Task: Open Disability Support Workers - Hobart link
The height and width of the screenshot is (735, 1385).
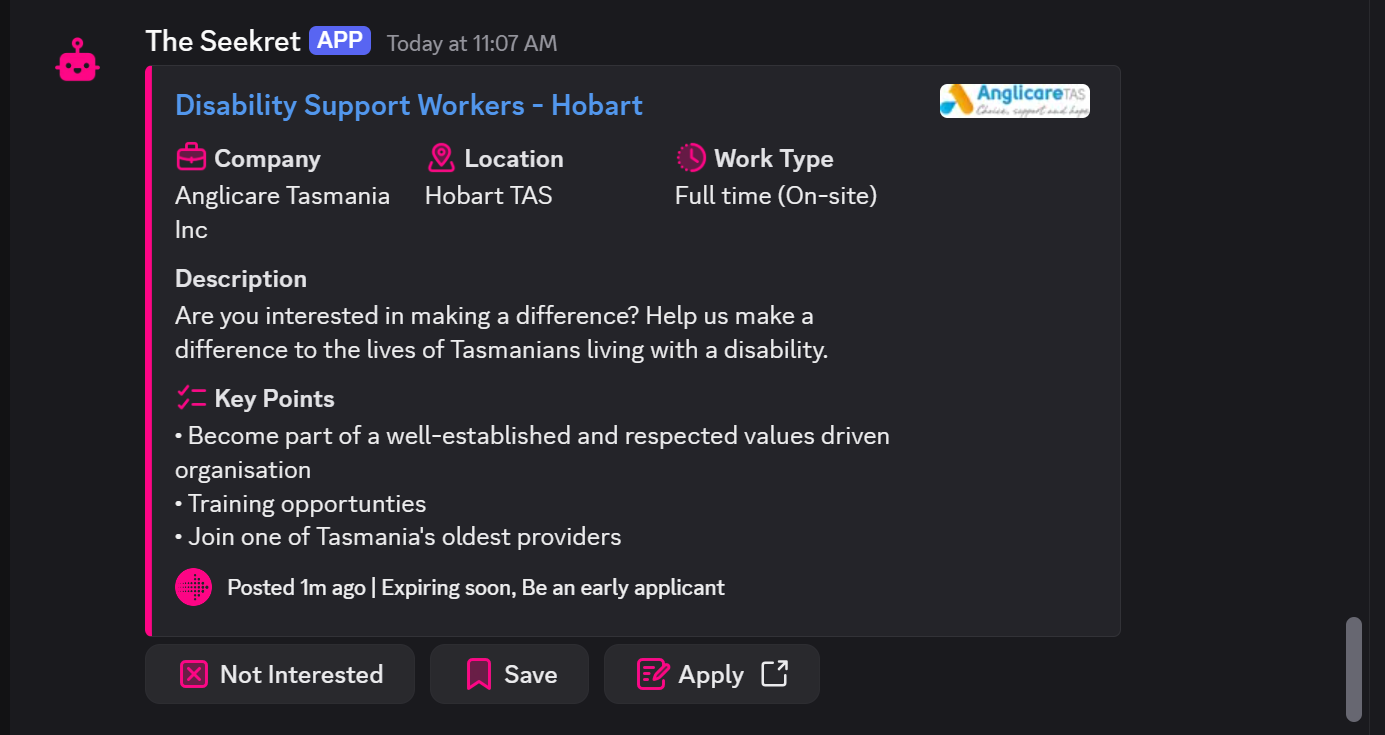Action: click(408, 105)
